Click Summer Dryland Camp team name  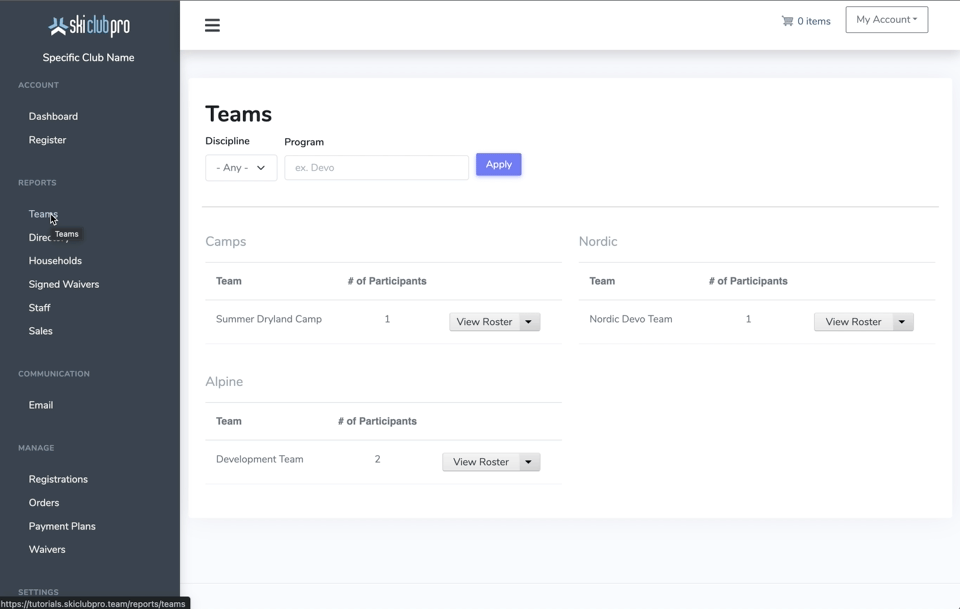click(269, 319)
